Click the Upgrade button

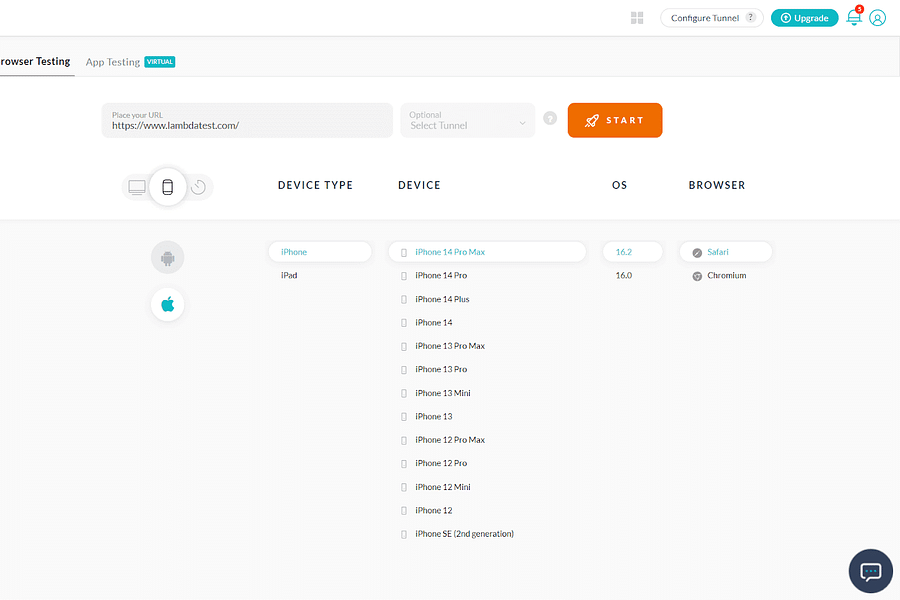pyautogui.click(x=804, y=17)
